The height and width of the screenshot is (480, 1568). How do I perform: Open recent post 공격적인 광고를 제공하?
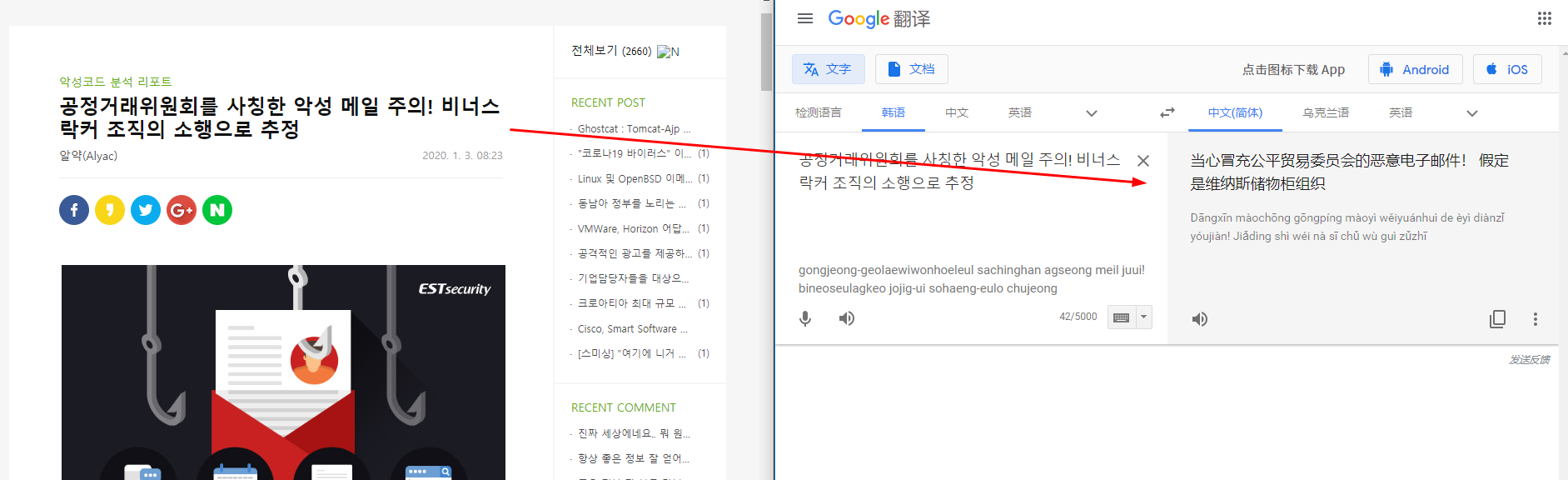click(635, 253)
